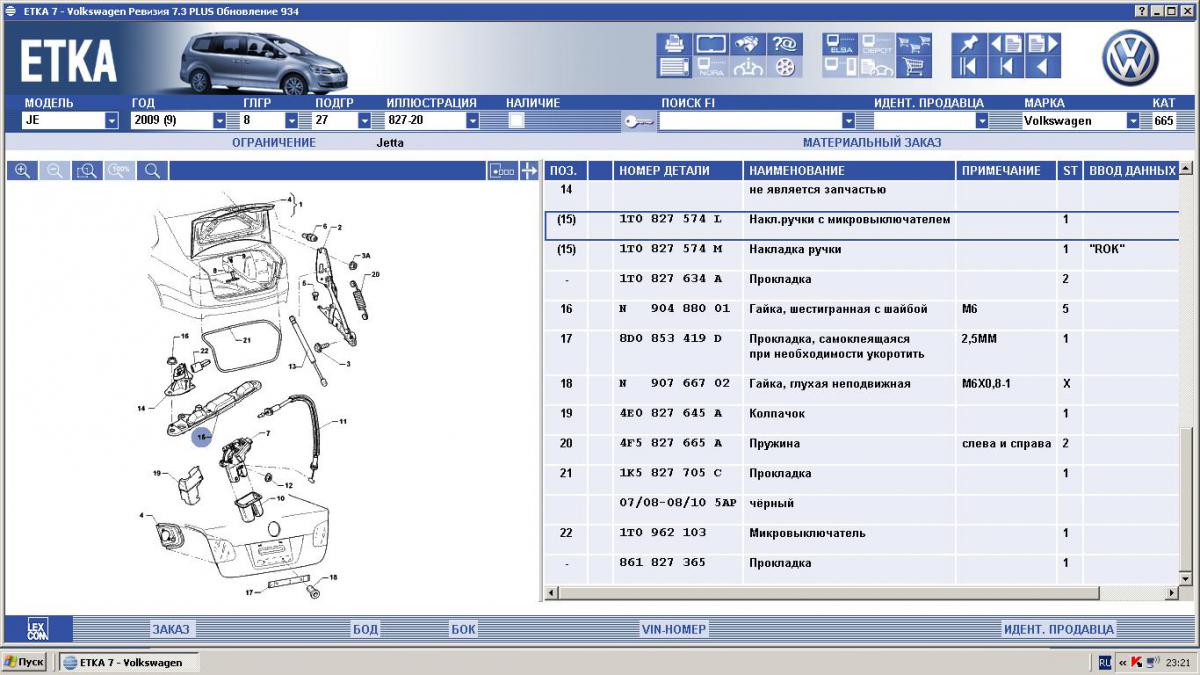Open the single shopping cart icon

(x=912, y=68)
